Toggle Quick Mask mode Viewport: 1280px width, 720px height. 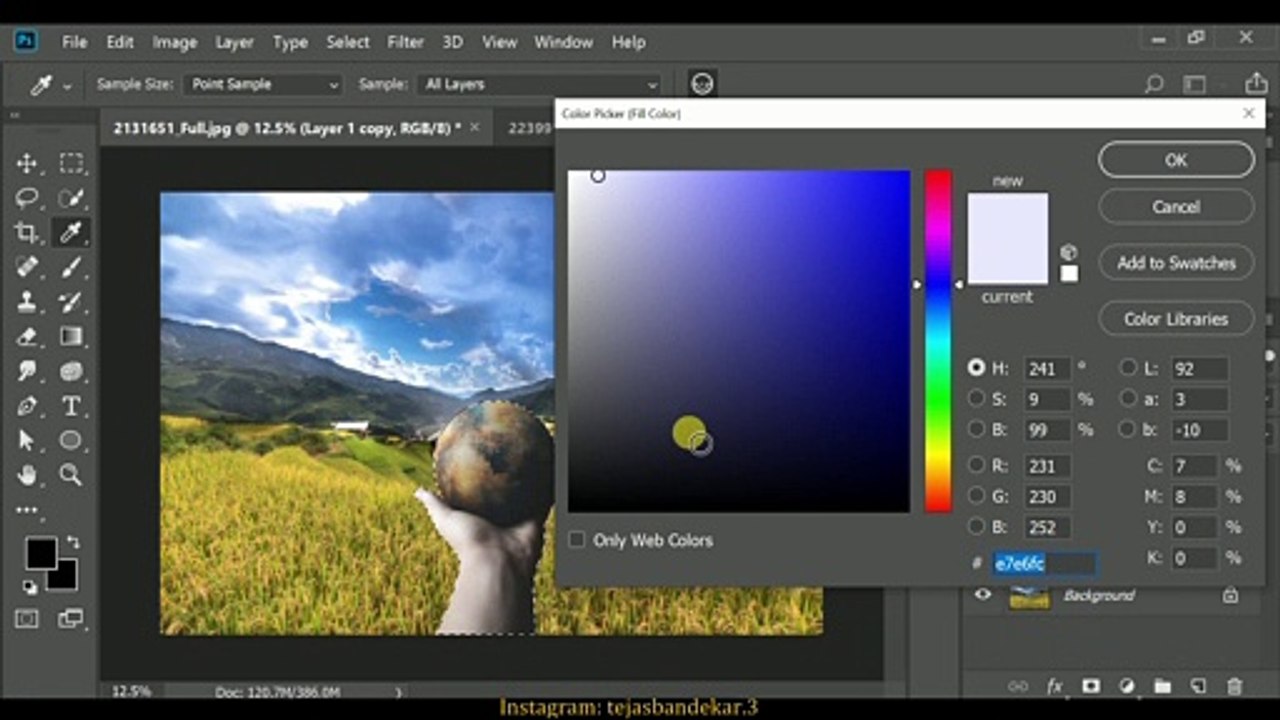[27, 619]
